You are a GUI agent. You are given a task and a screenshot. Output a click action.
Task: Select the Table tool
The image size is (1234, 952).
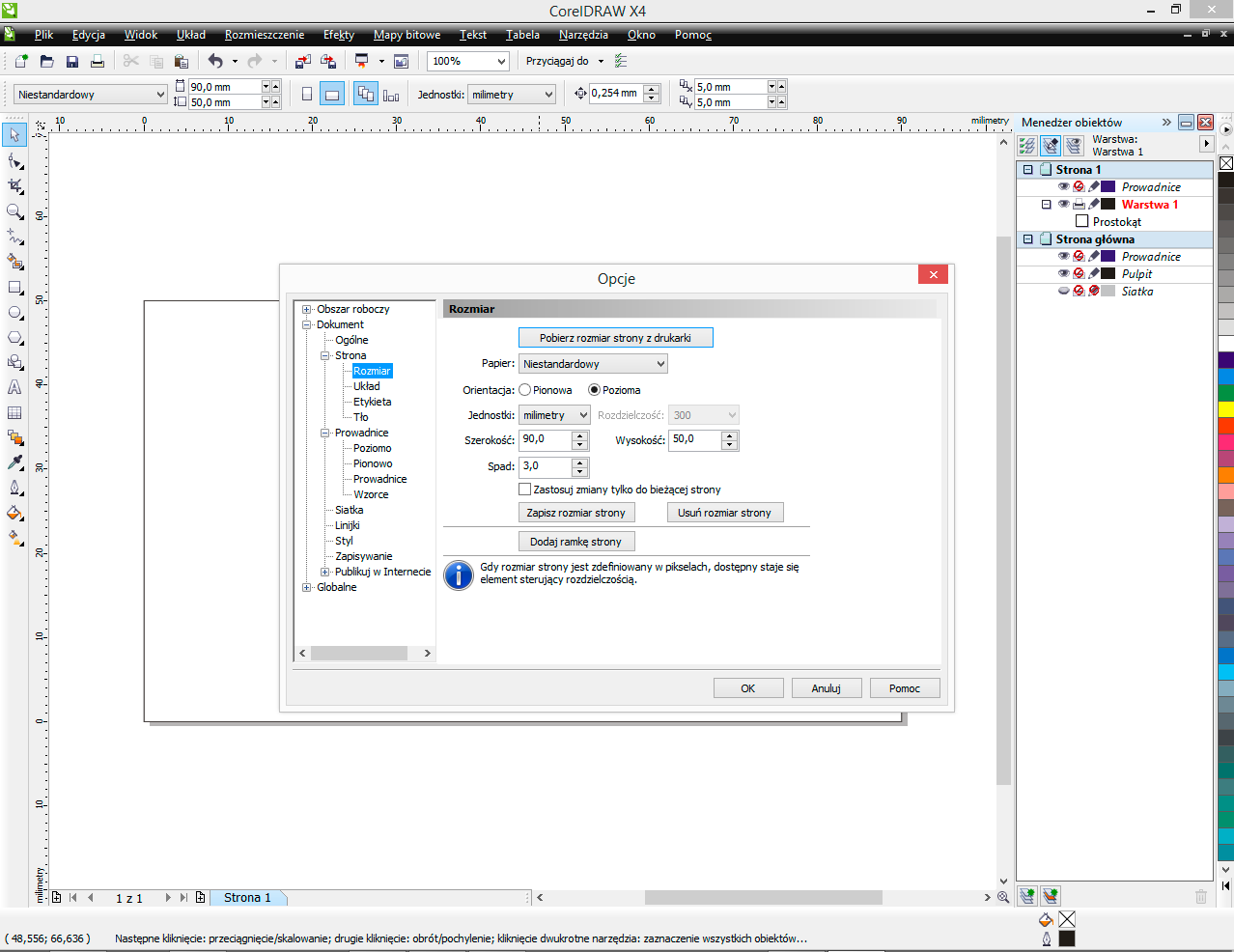[x=14, y=412]
